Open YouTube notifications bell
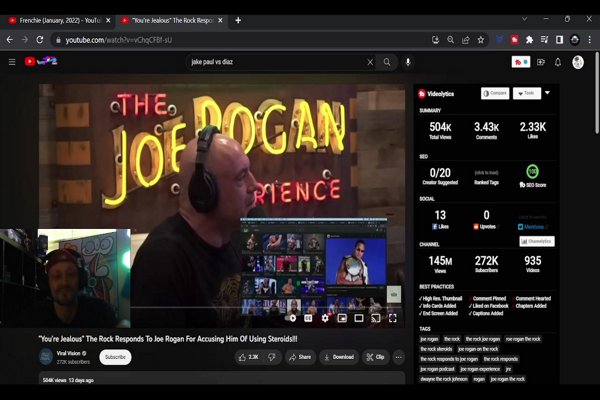The height and width of the screenshot is (400, 600). pos(558,62)
